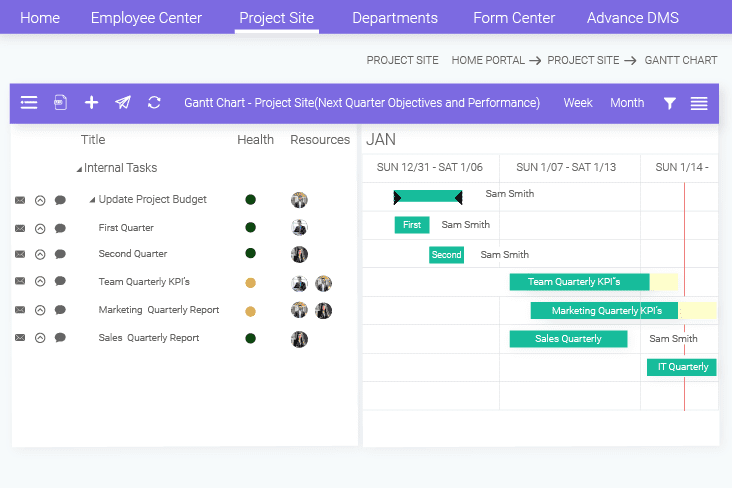The image size is (732, 488).
Task: Select the First task bar in chart
Action: coord(412,225)
